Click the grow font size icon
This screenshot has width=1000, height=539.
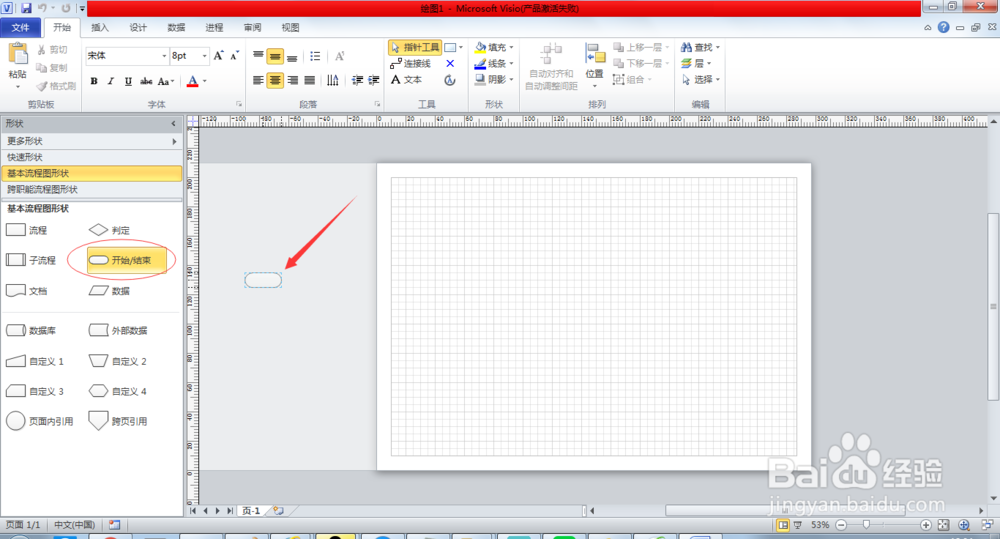[219, 55]
